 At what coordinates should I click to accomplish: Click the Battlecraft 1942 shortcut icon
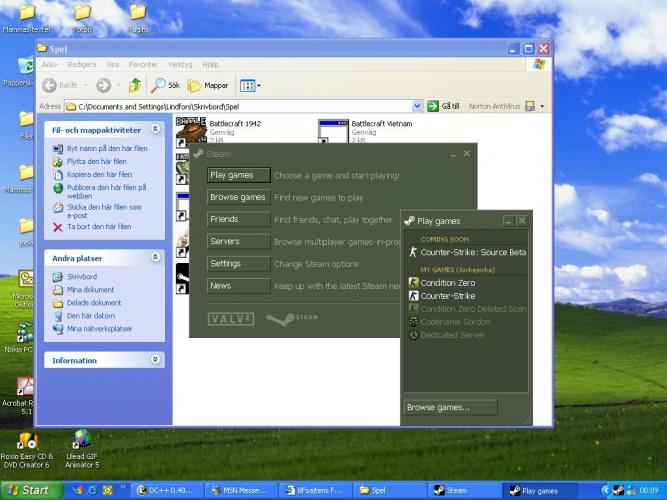(190, 129)
